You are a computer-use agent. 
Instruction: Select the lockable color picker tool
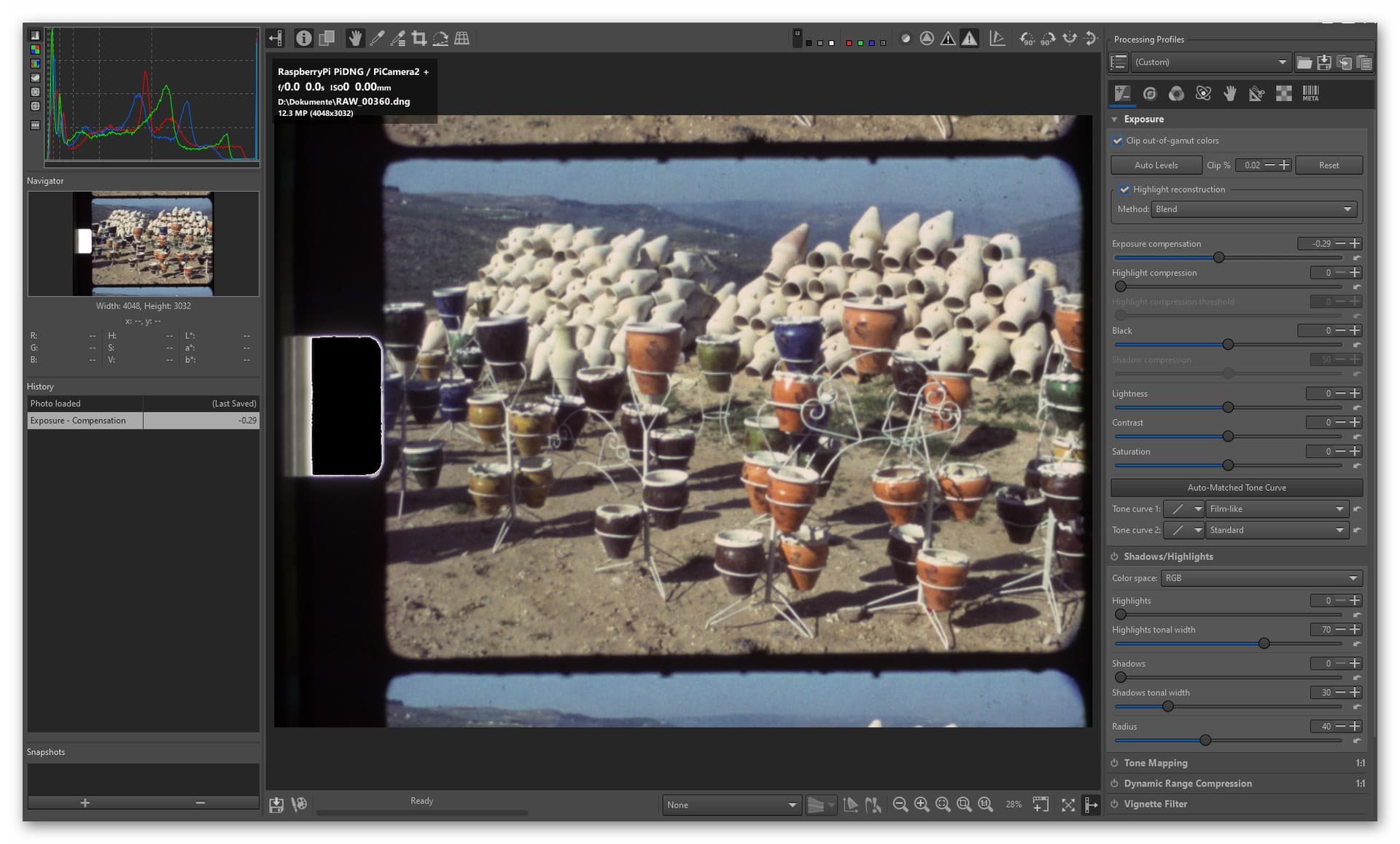(398, 39)
